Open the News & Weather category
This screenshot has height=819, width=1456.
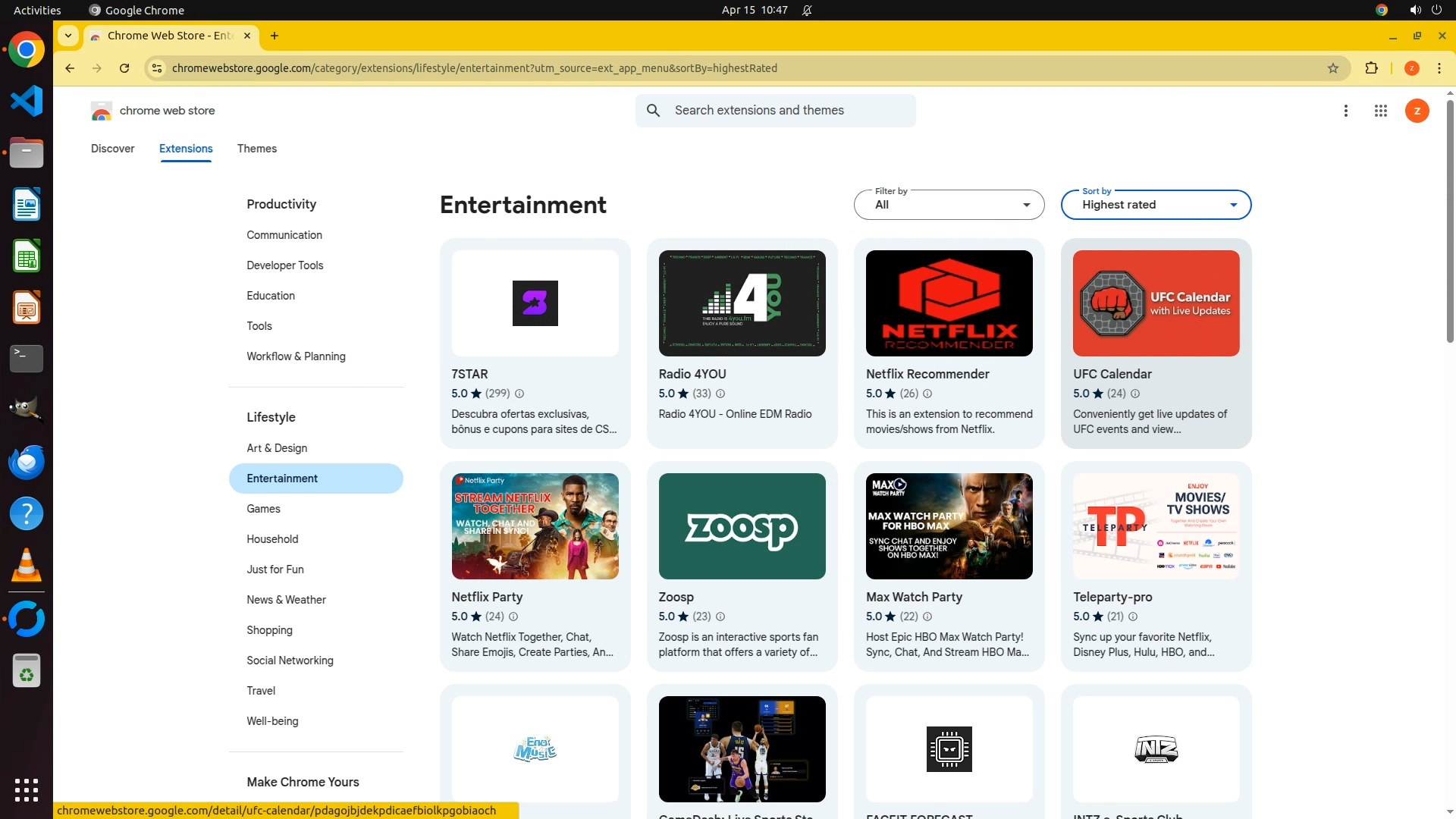(286, 600)
